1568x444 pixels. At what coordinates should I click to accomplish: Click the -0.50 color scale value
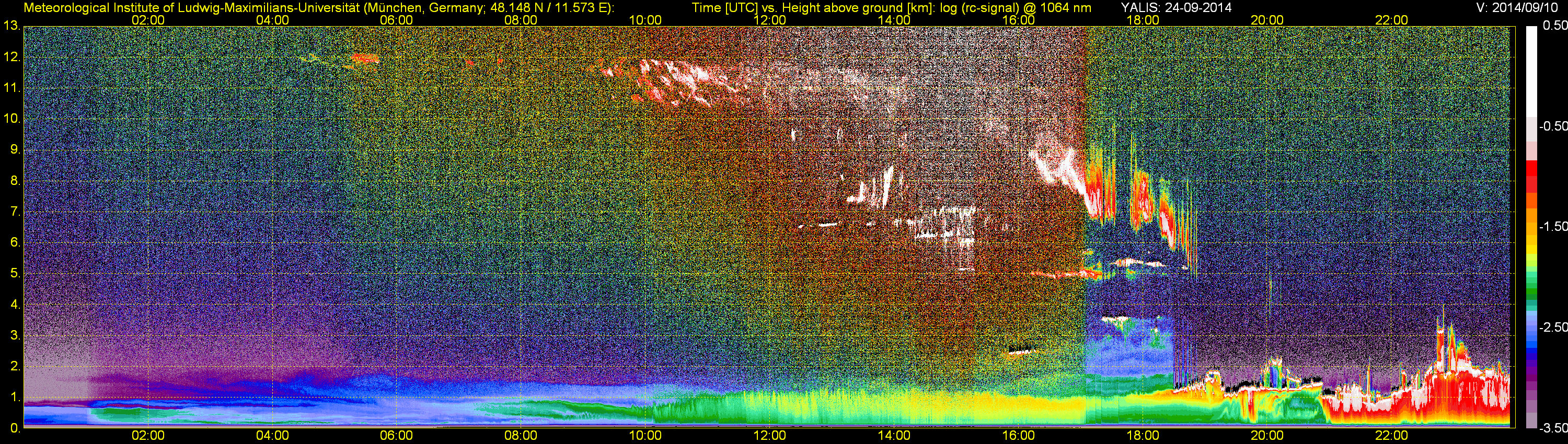click(x=1553, y=126)
